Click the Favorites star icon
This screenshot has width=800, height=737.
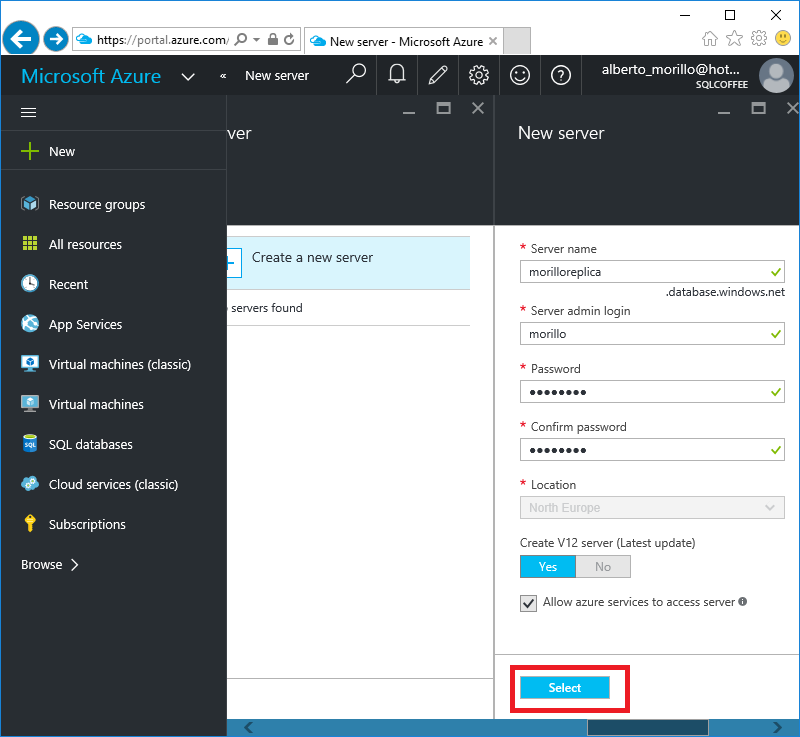[x=734, y=38]
